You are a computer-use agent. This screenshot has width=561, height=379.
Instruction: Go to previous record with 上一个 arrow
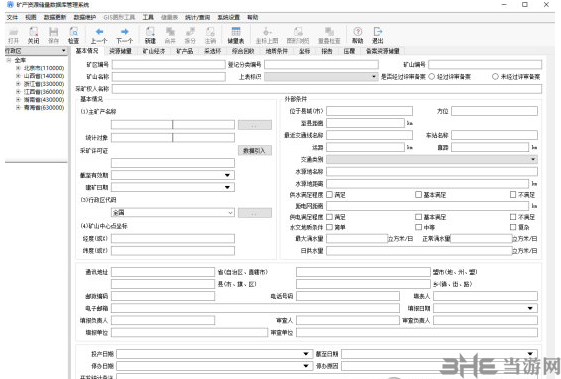99,35
